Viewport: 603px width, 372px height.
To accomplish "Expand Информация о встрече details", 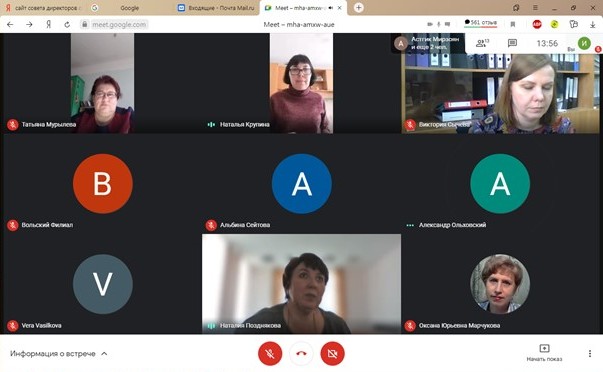I will click(59, 354).
